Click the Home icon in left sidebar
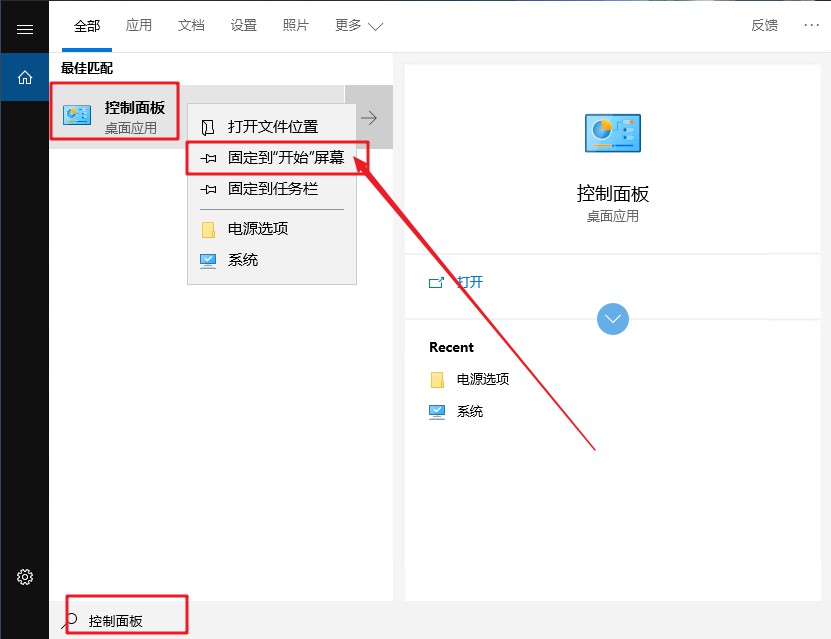 (x=24, y=76)
